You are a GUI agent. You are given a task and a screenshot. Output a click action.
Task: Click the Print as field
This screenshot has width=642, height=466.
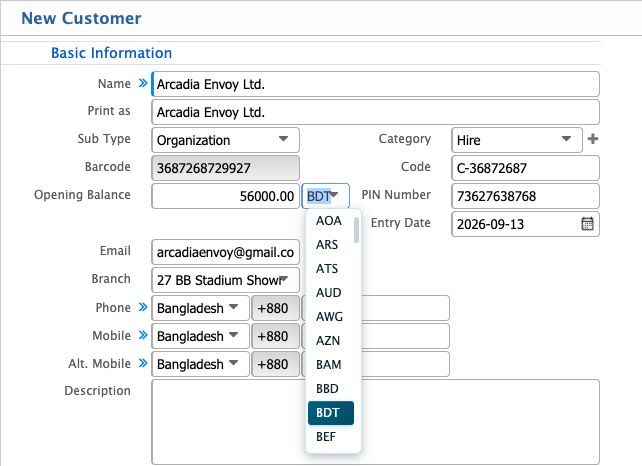click(375, 112)
